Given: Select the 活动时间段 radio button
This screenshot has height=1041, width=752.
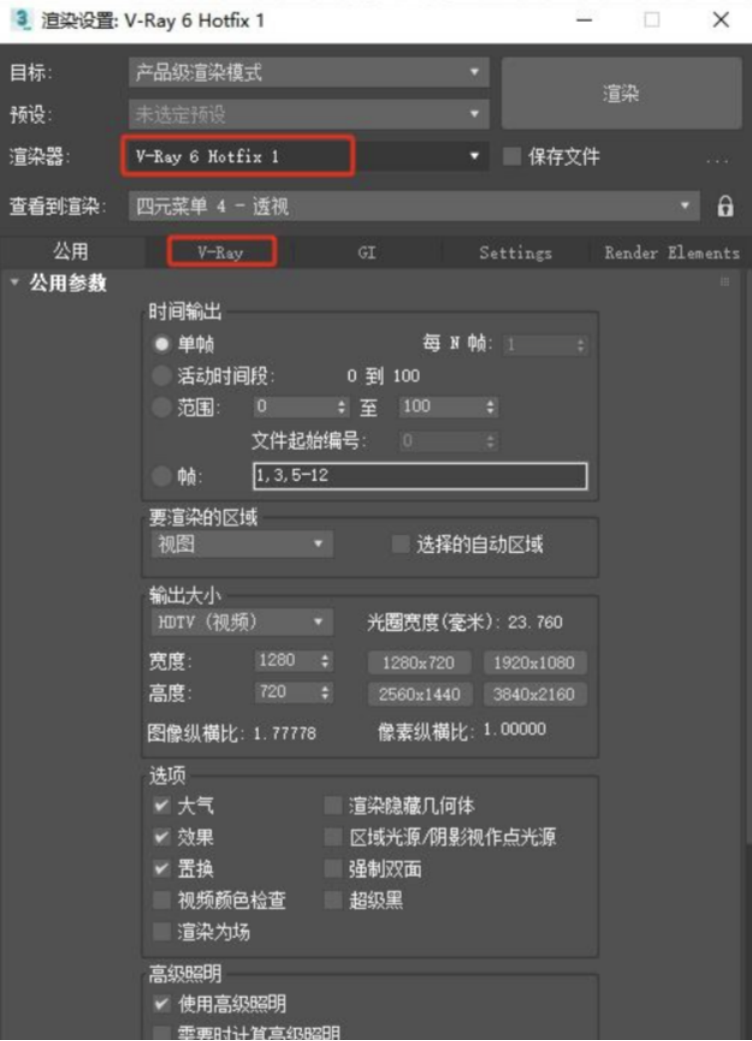Looking at the screenshot, I should (161, 376).
